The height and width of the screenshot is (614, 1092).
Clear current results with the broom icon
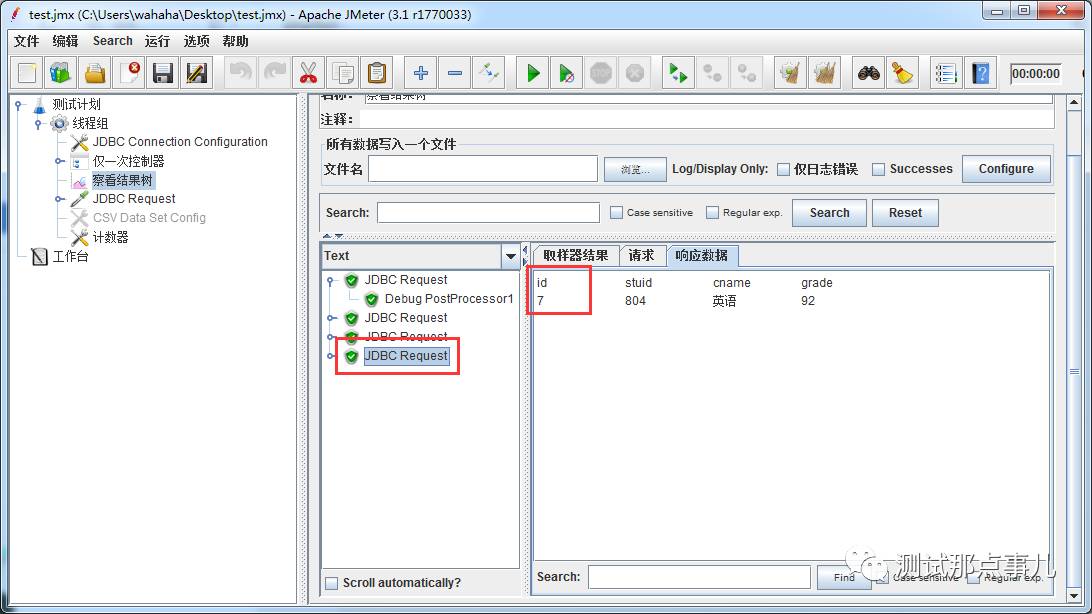(790, 73)
